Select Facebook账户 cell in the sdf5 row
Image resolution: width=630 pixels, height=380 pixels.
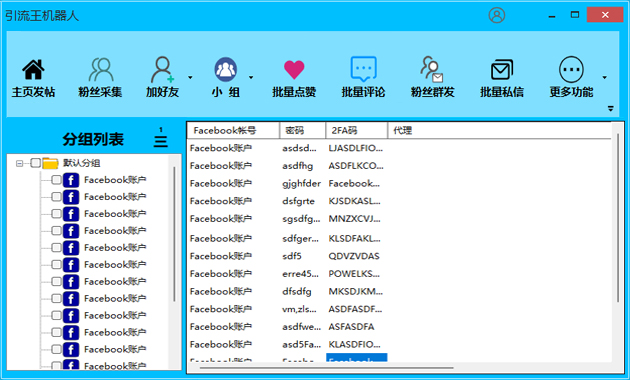[x=221, y=256]
